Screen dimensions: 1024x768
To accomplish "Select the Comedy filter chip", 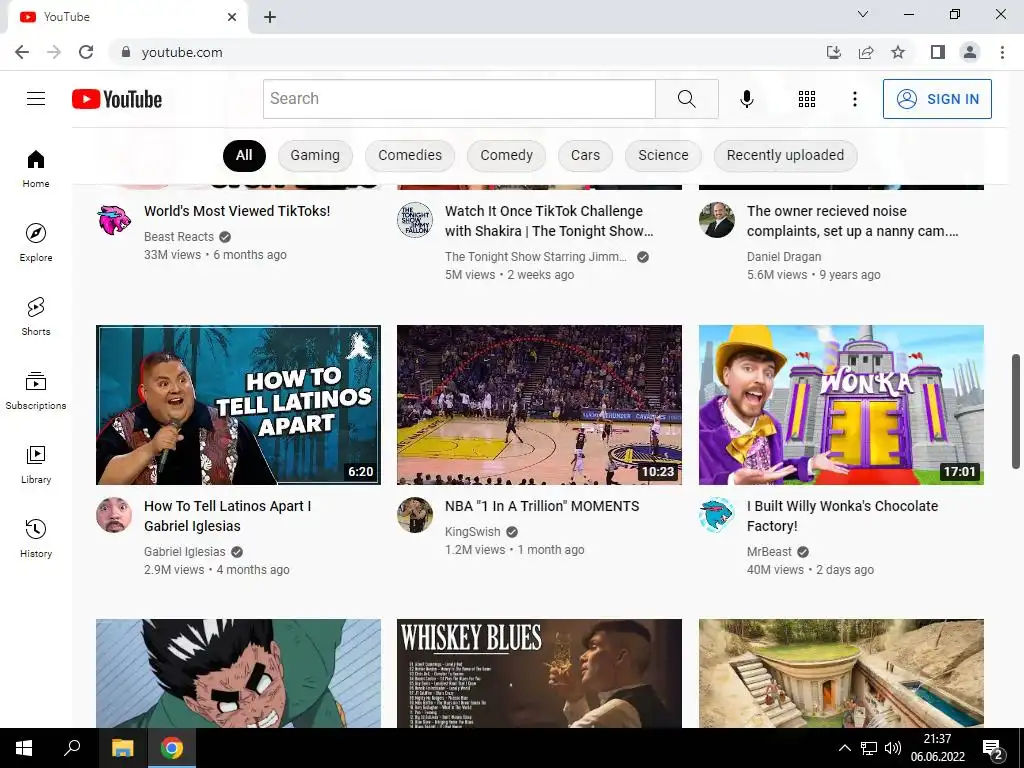I will [506, 155].
